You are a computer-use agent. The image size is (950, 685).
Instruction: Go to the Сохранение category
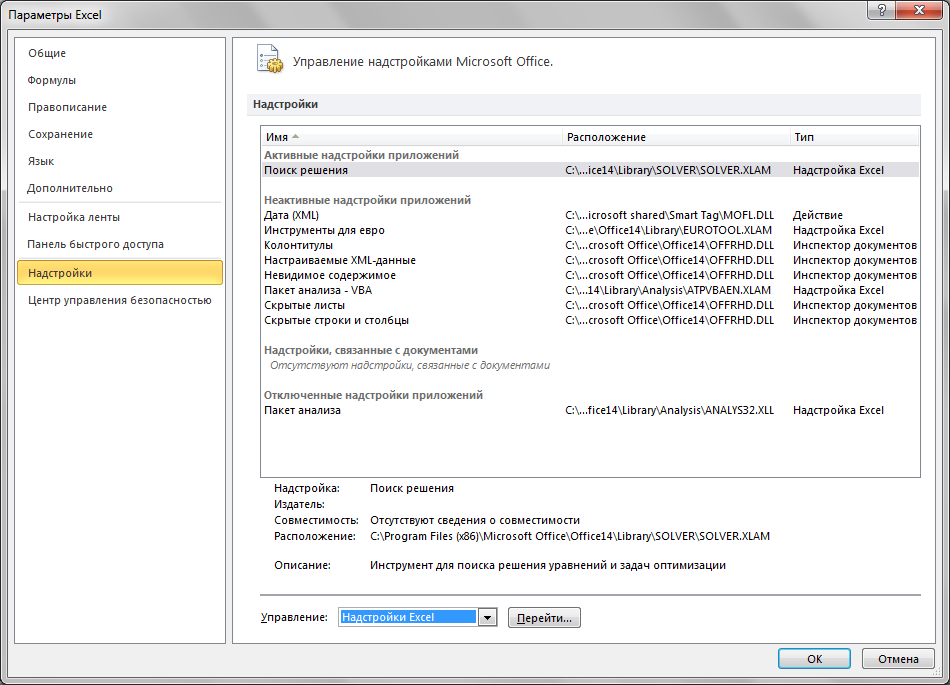60,134
